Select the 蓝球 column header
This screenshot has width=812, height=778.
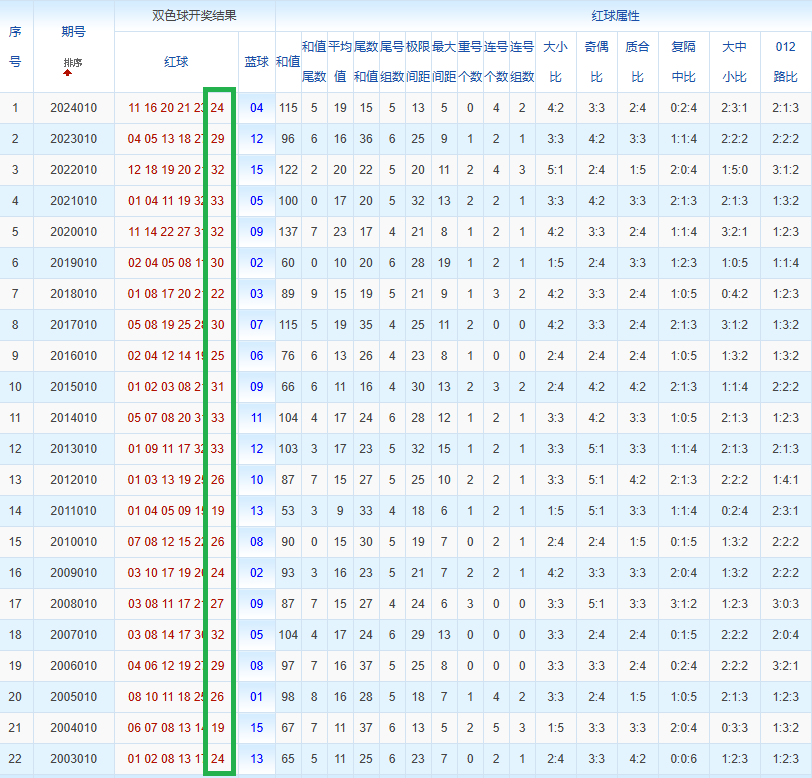257,62
